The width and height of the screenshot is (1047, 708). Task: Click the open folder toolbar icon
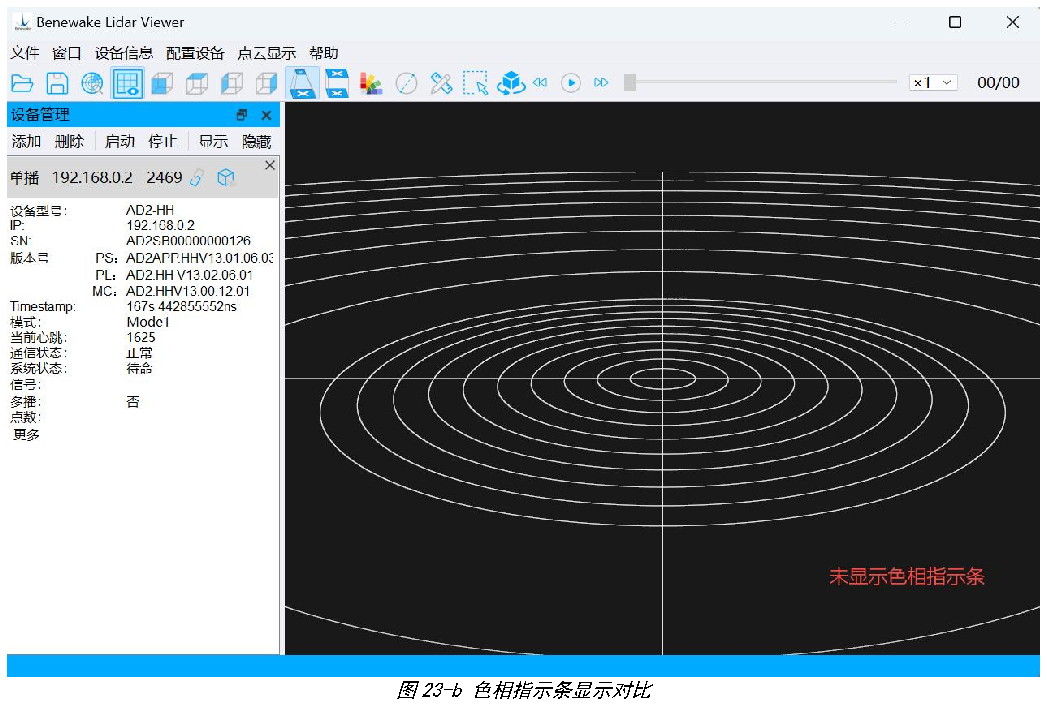tap(22, 83)
